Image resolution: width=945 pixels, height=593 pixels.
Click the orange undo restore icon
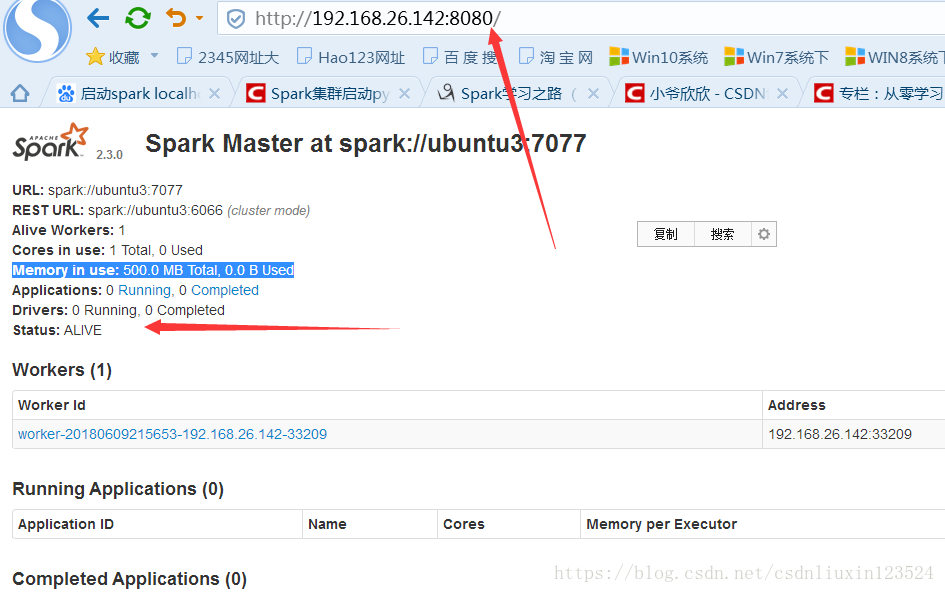click(x=176, y=18)
